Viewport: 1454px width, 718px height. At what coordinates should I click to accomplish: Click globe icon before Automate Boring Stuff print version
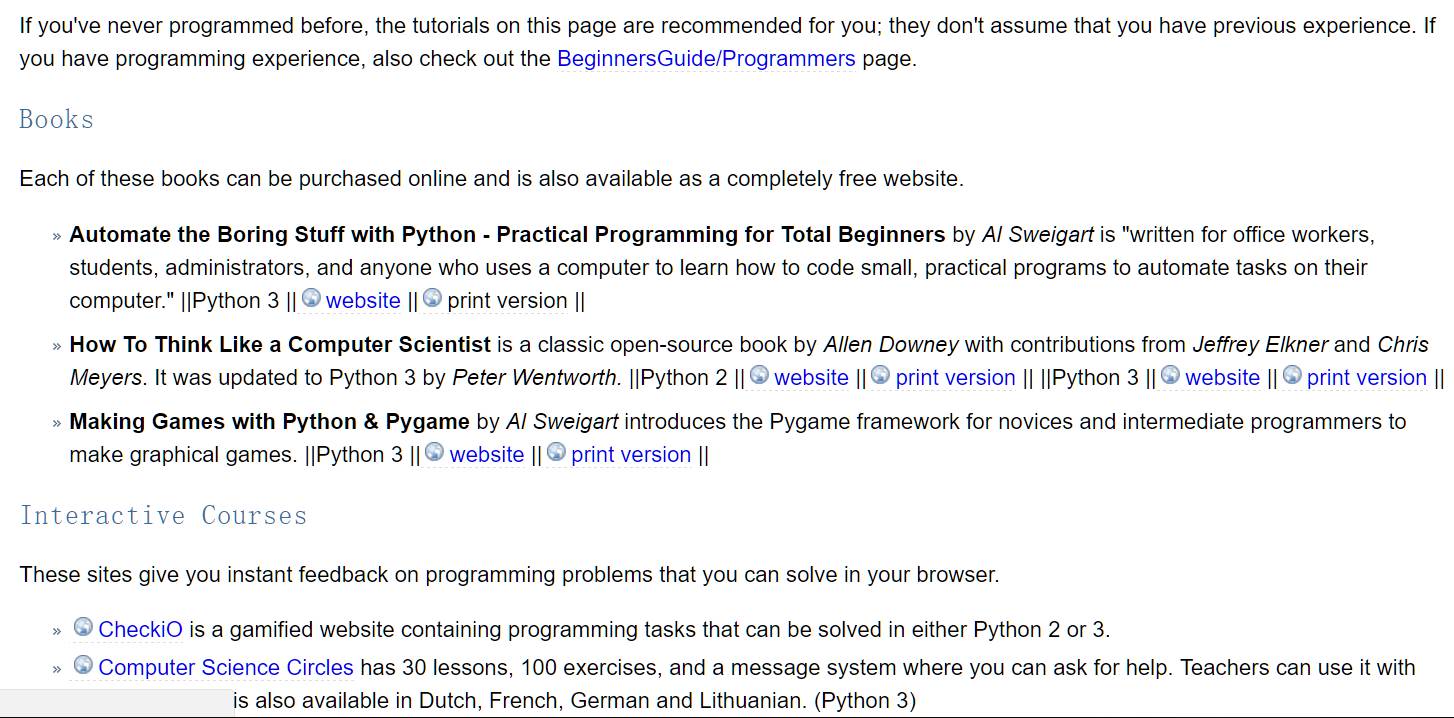pos(432,298)
